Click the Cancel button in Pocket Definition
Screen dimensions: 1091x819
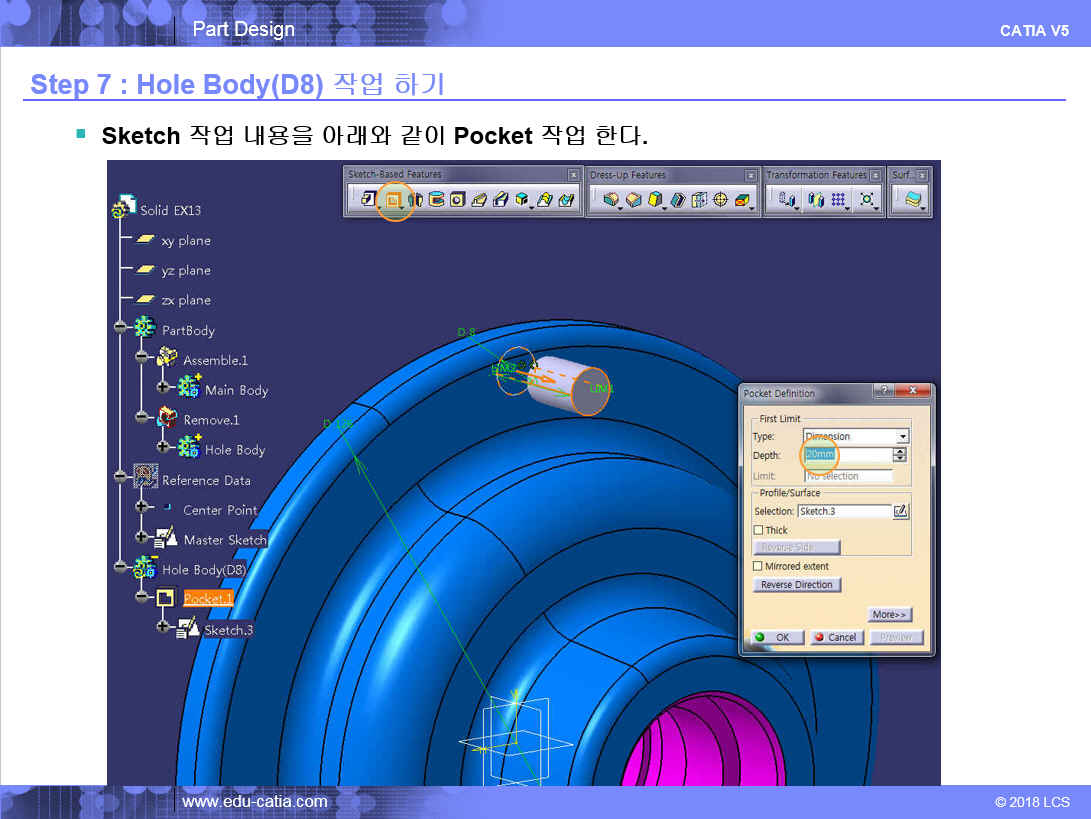tap(837, 637)
